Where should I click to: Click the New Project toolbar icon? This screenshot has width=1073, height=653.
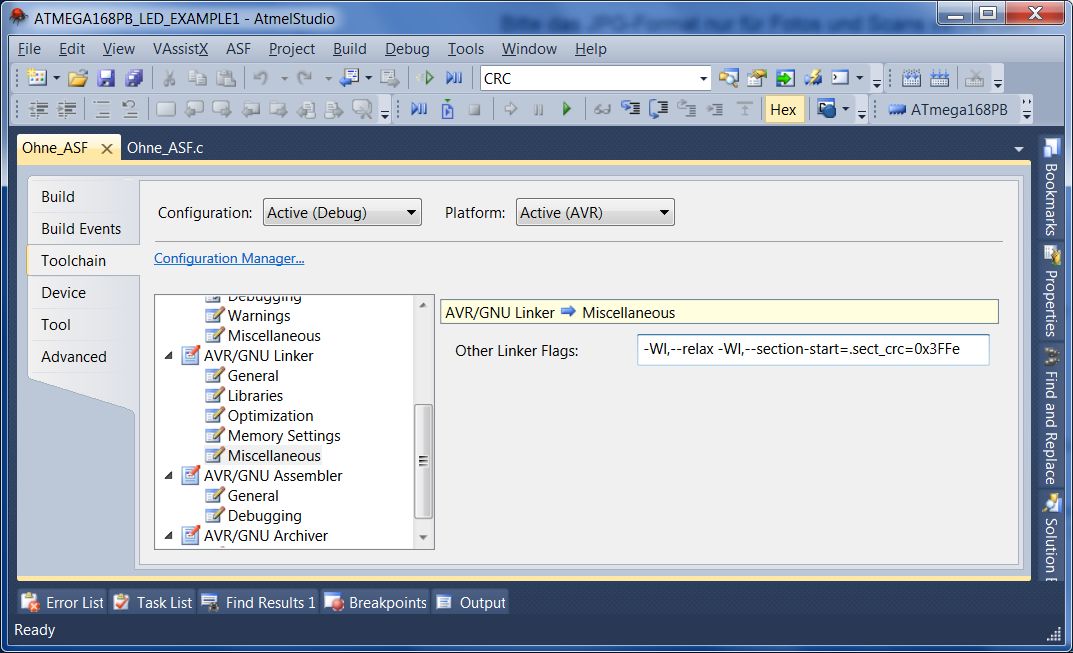[36, 78]
